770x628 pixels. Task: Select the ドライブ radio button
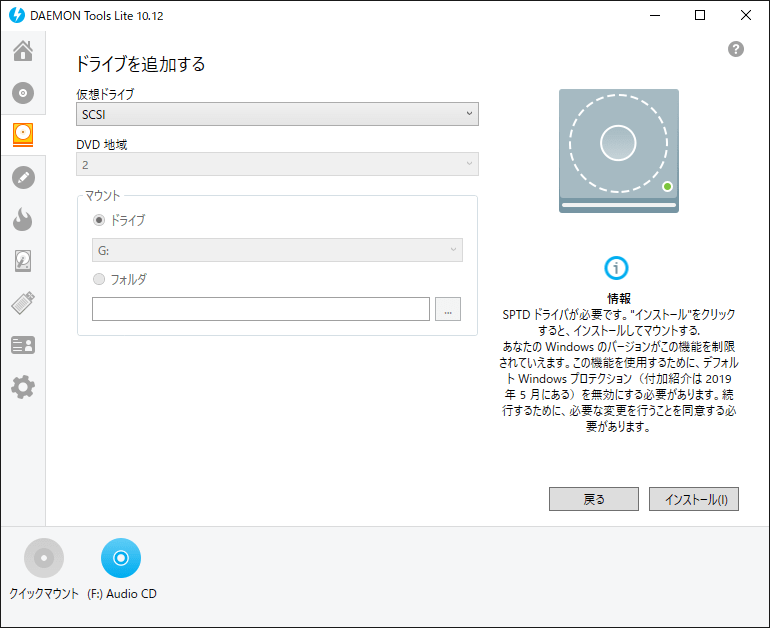pyautogui.click(x=99, y=220)
